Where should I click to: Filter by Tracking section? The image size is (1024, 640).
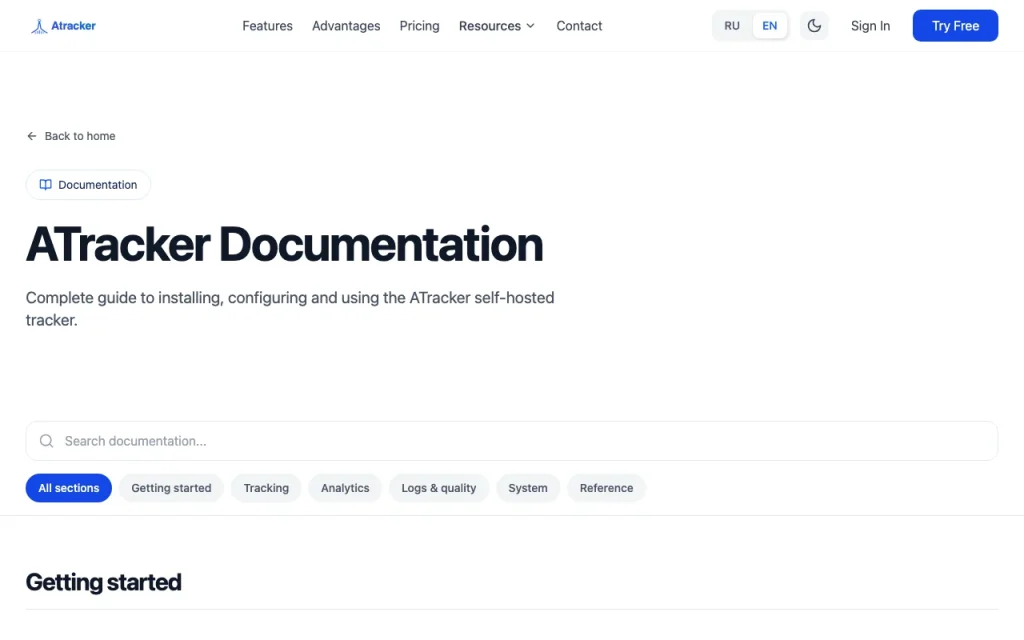click(266, 488)
